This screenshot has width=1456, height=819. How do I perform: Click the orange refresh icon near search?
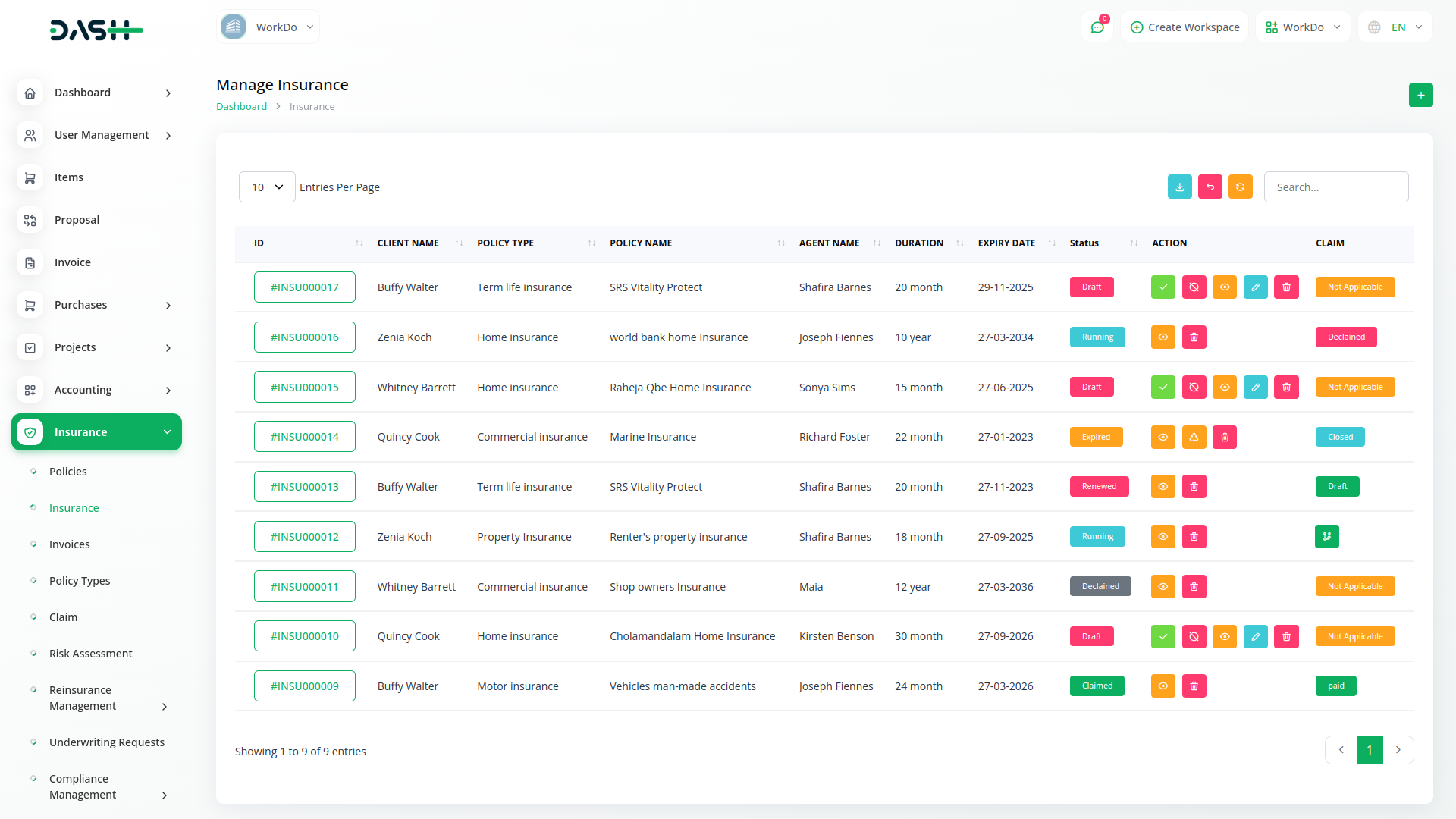[x=1240, y=187]
